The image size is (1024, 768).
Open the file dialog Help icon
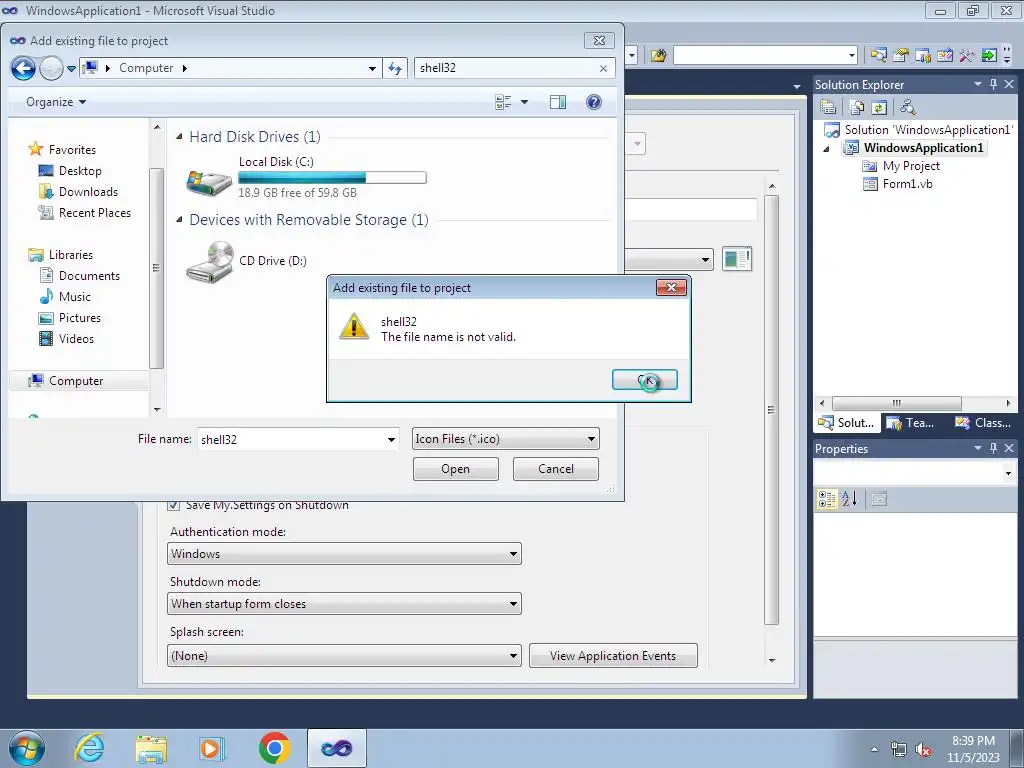[x=594, y=102]
